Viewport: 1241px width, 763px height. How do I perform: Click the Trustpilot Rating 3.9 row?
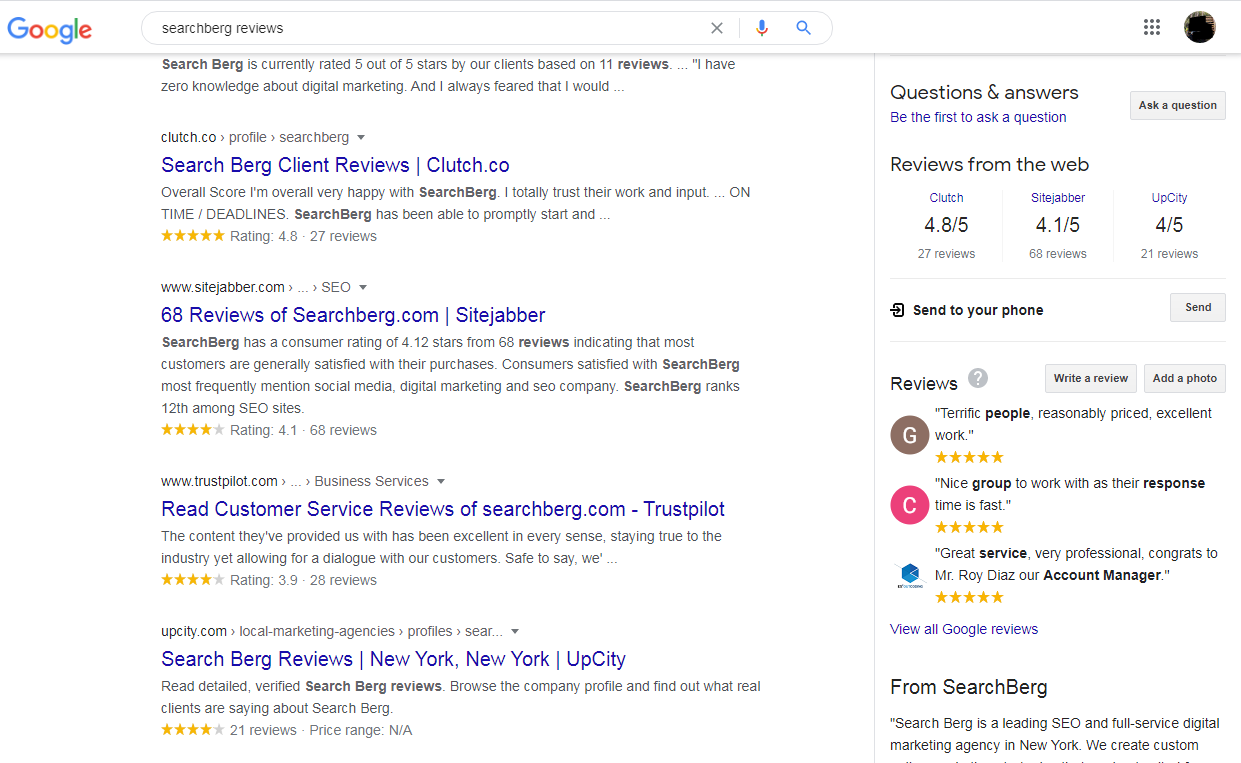[x=269, y=580]
